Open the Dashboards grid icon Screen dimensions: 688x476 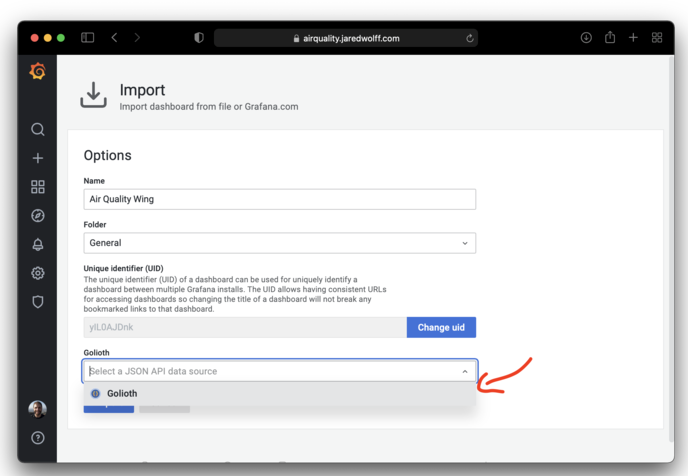[x=38, y=187]
